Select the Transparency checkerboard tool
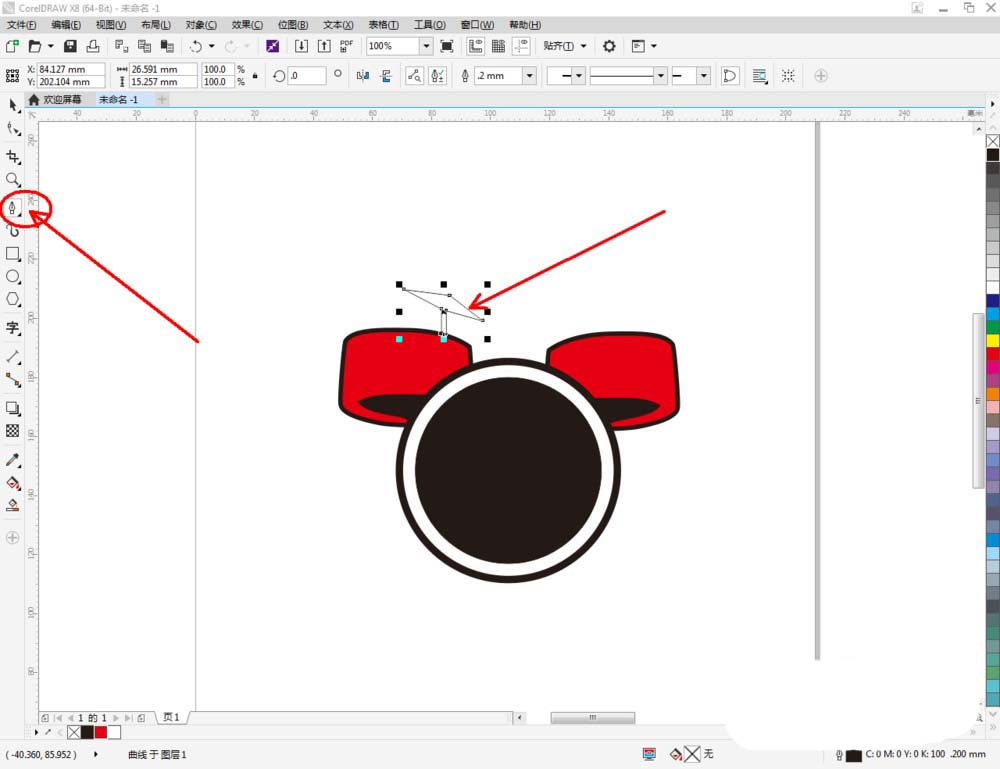The image size is (1000, 769). point(13,431)
